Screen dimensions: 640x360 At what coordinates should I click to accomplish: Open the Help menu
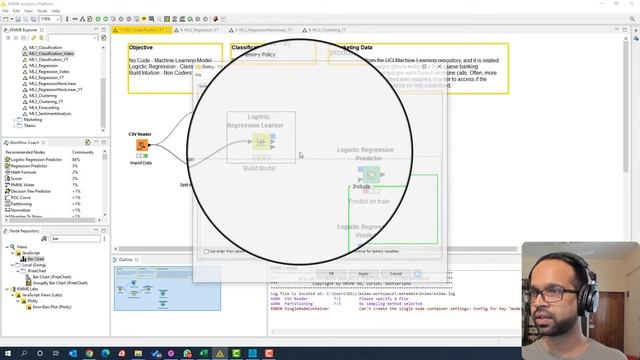point(56,11)
